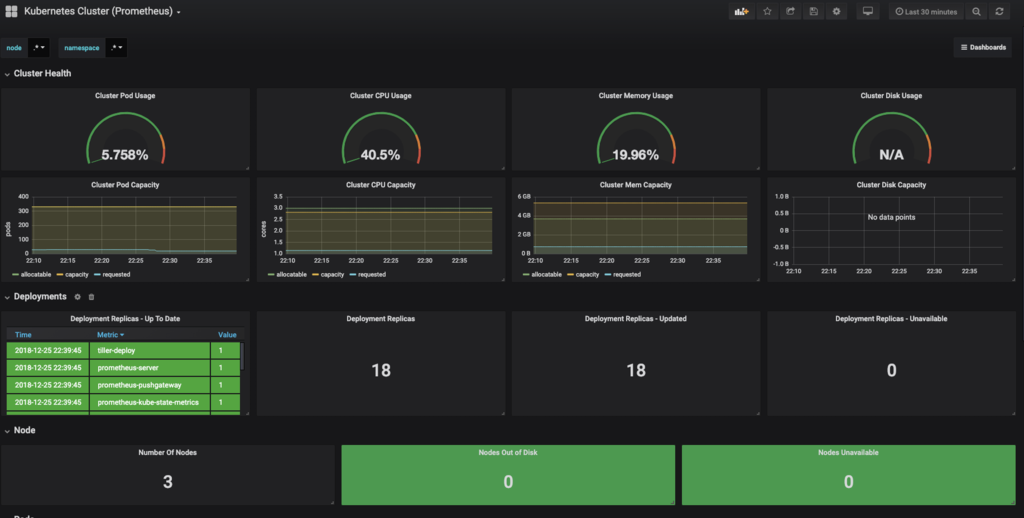
Task: Sort table by the Metric column header
Action: tap(110, 334)
